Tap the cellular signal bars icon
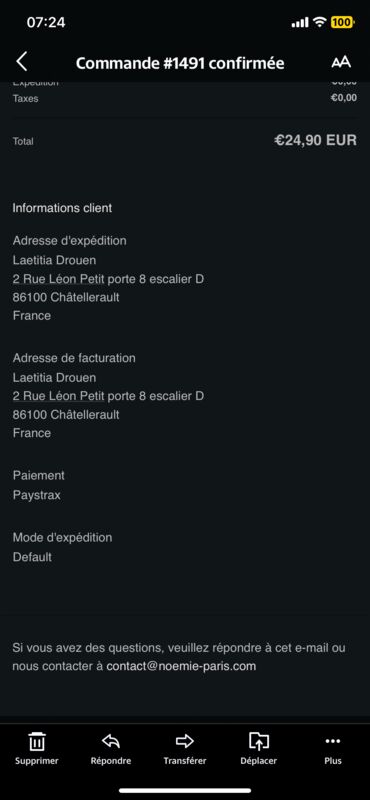This screenshot has width=370, height=800. 300,22
